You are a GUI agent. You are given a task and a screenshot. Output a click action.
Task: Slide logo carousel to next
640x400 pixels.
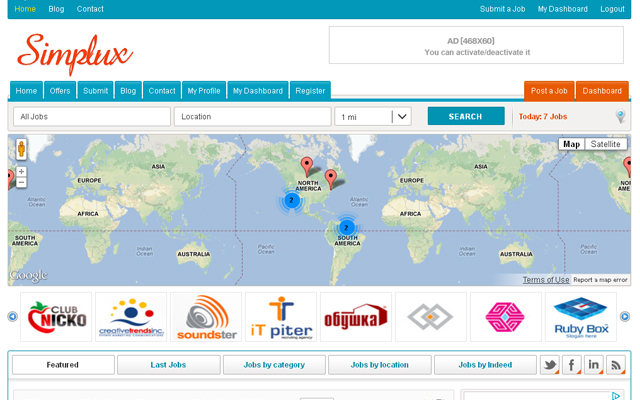point(625,316)
